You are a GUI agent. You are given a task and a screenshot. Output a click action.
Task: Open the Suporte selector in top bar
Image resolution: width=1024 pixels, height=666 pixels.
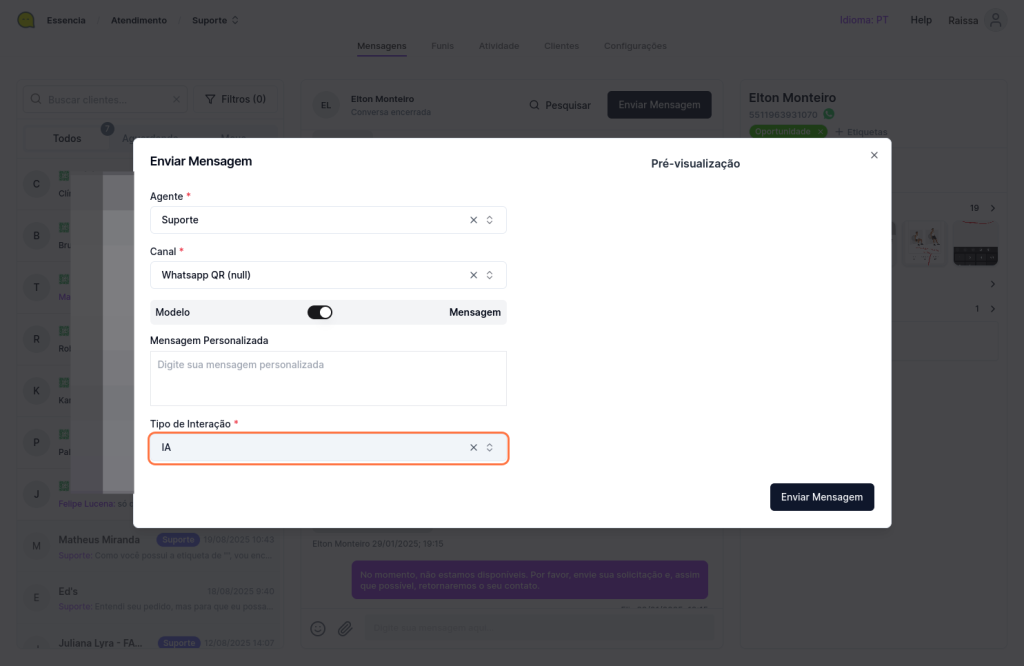(x=215, y=20)
